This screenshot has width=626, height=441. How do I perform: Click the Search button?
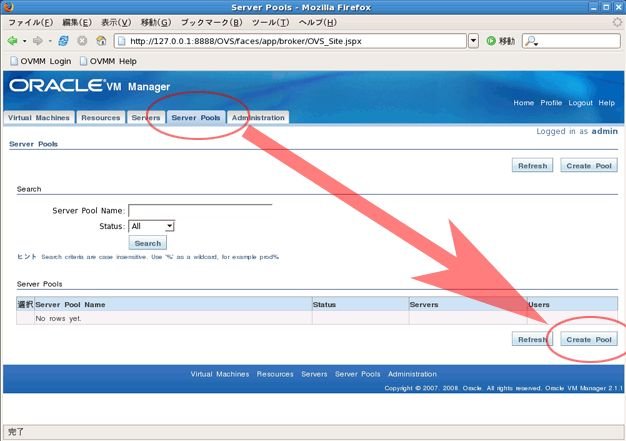click(x=148, y=243)
